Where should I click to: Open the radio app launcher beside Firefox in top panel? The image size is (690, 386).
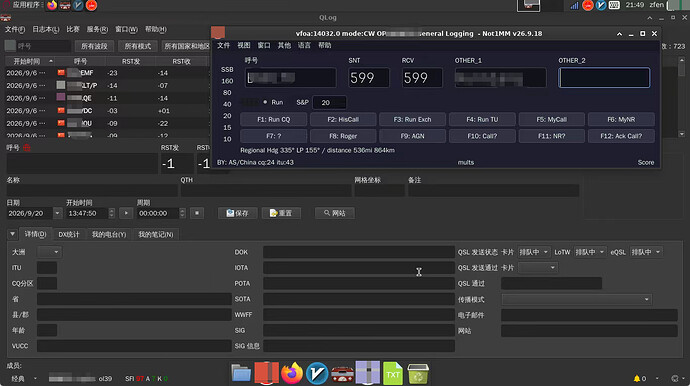coord(65,5)
